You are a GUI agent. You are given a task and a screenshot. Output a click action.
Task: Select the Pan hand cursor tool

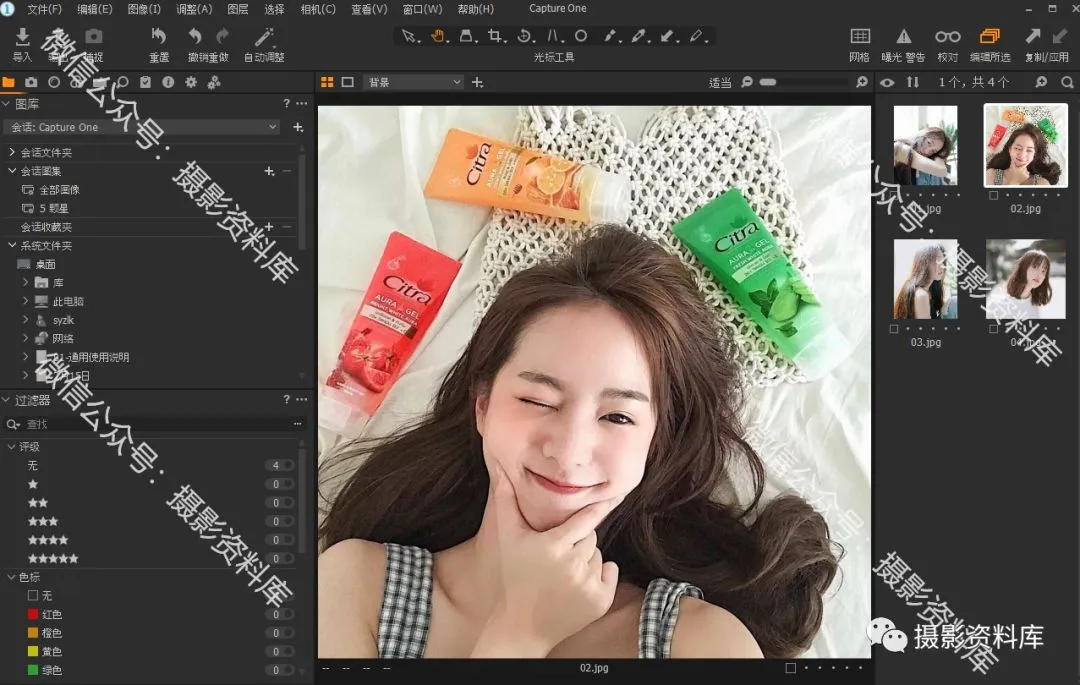point(438,36)
